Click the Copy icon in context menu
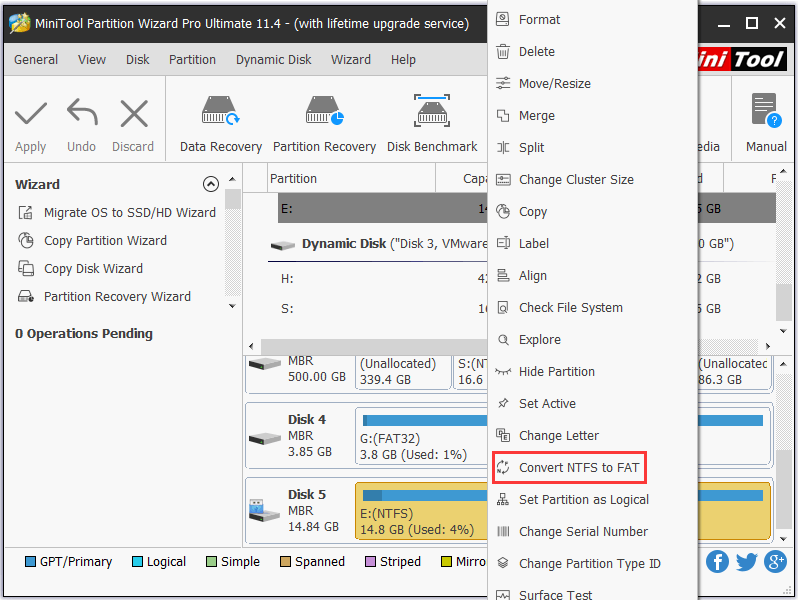The image size is (798, 600). [503, 211]
